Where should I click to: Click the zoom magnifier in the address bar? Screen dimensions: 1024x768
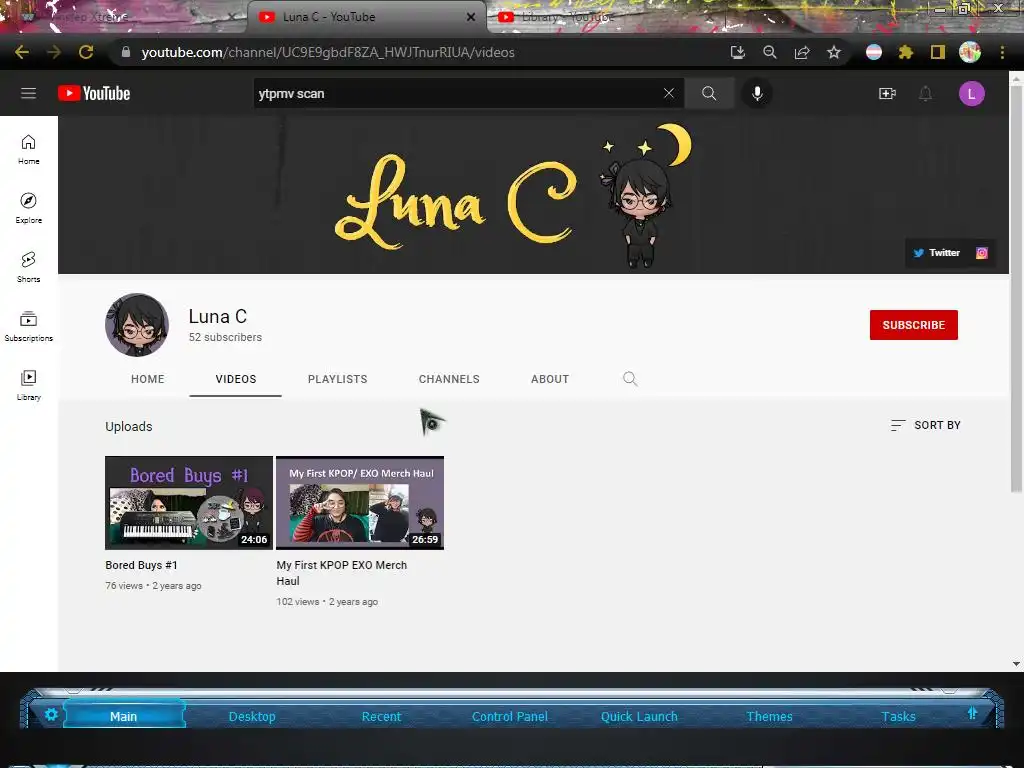770,52
